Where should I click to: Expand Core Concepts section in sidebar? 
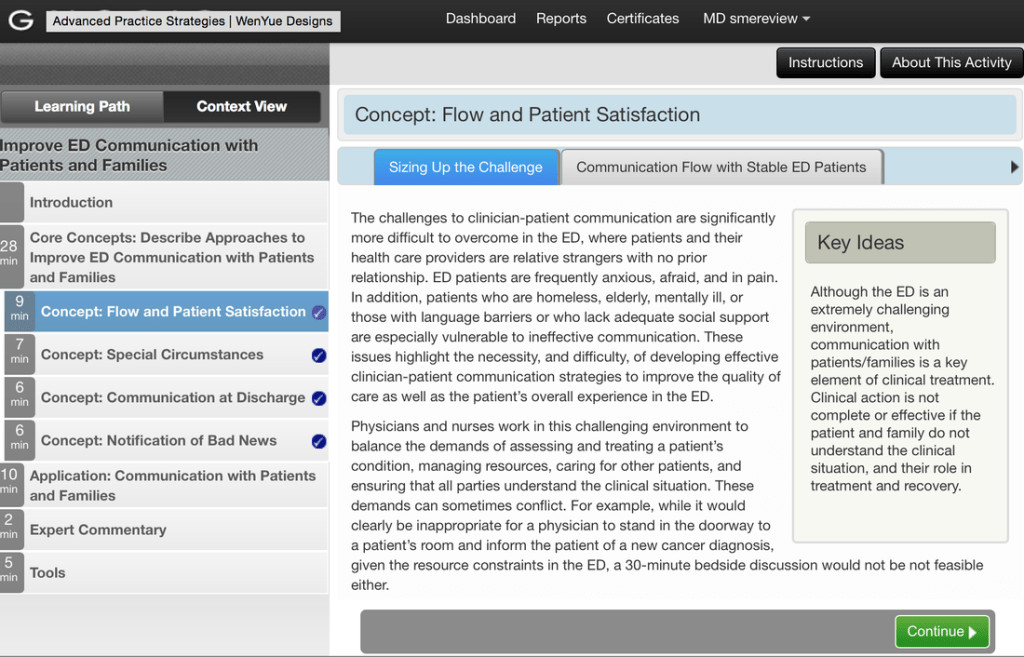tap(172, 257)
